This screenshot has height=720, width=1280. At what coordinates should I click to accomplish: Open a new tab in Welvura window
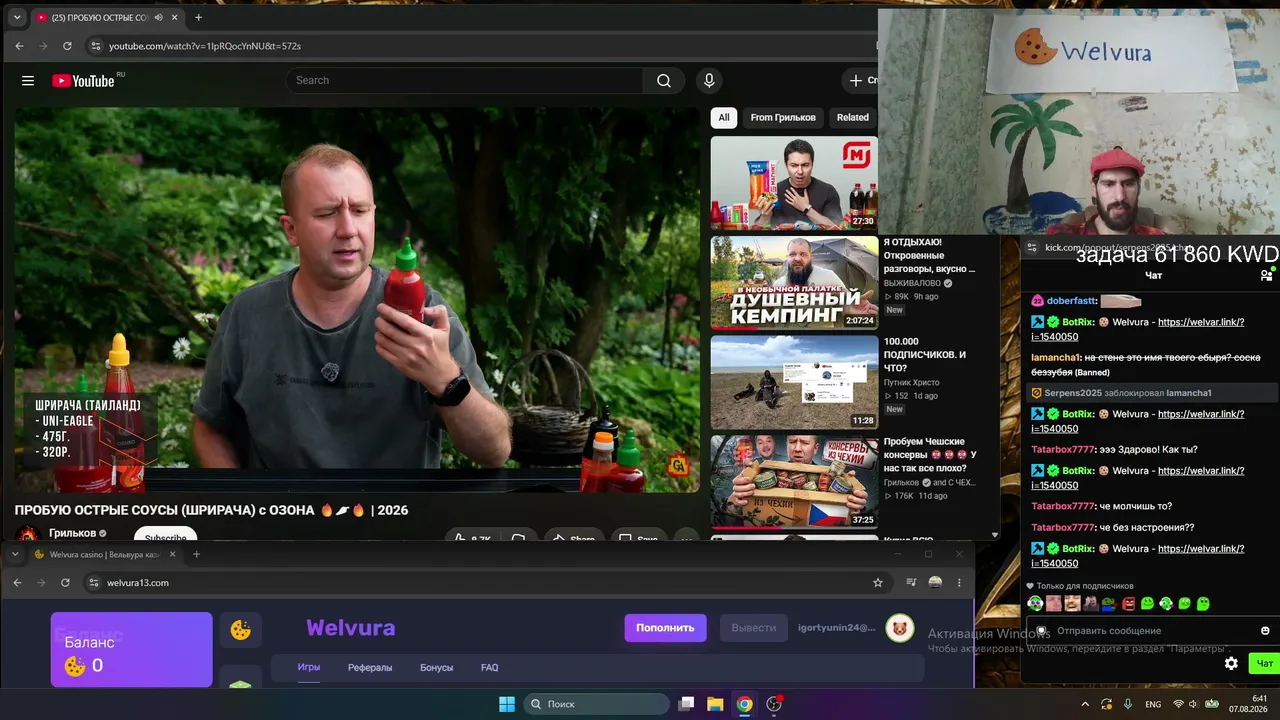tap(196, 554)
